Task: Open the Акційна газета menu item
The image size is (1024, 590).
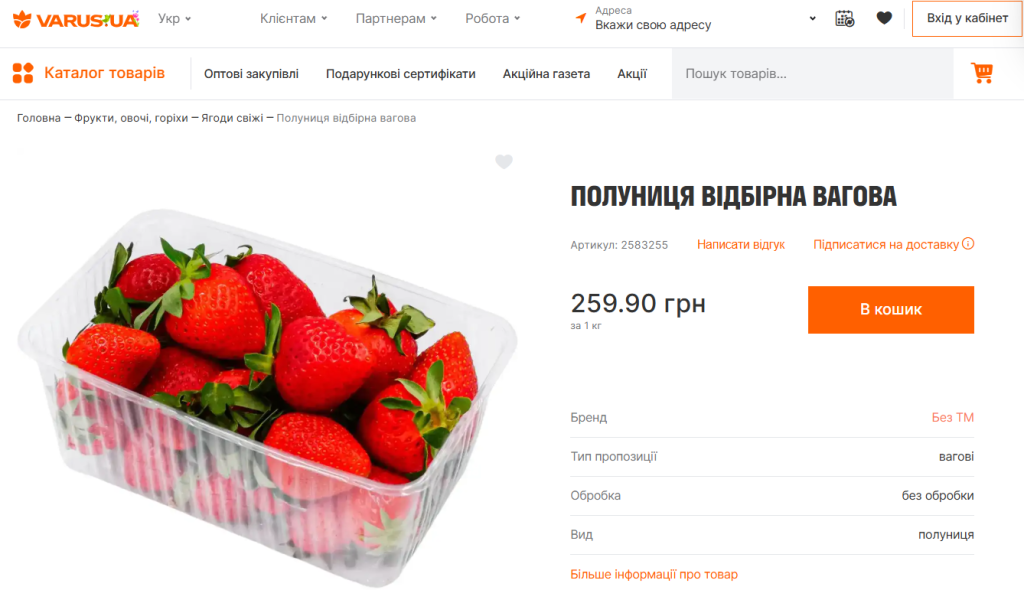Action: pyautogui.click(x=546, y=74)
